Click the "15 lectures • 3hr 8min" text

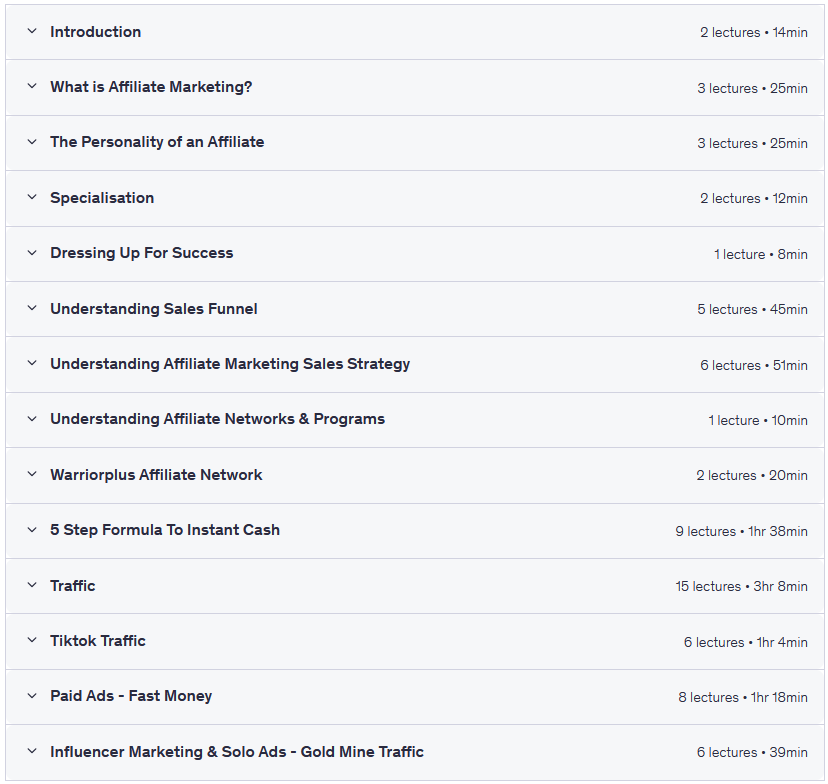(x=741, y=587)
